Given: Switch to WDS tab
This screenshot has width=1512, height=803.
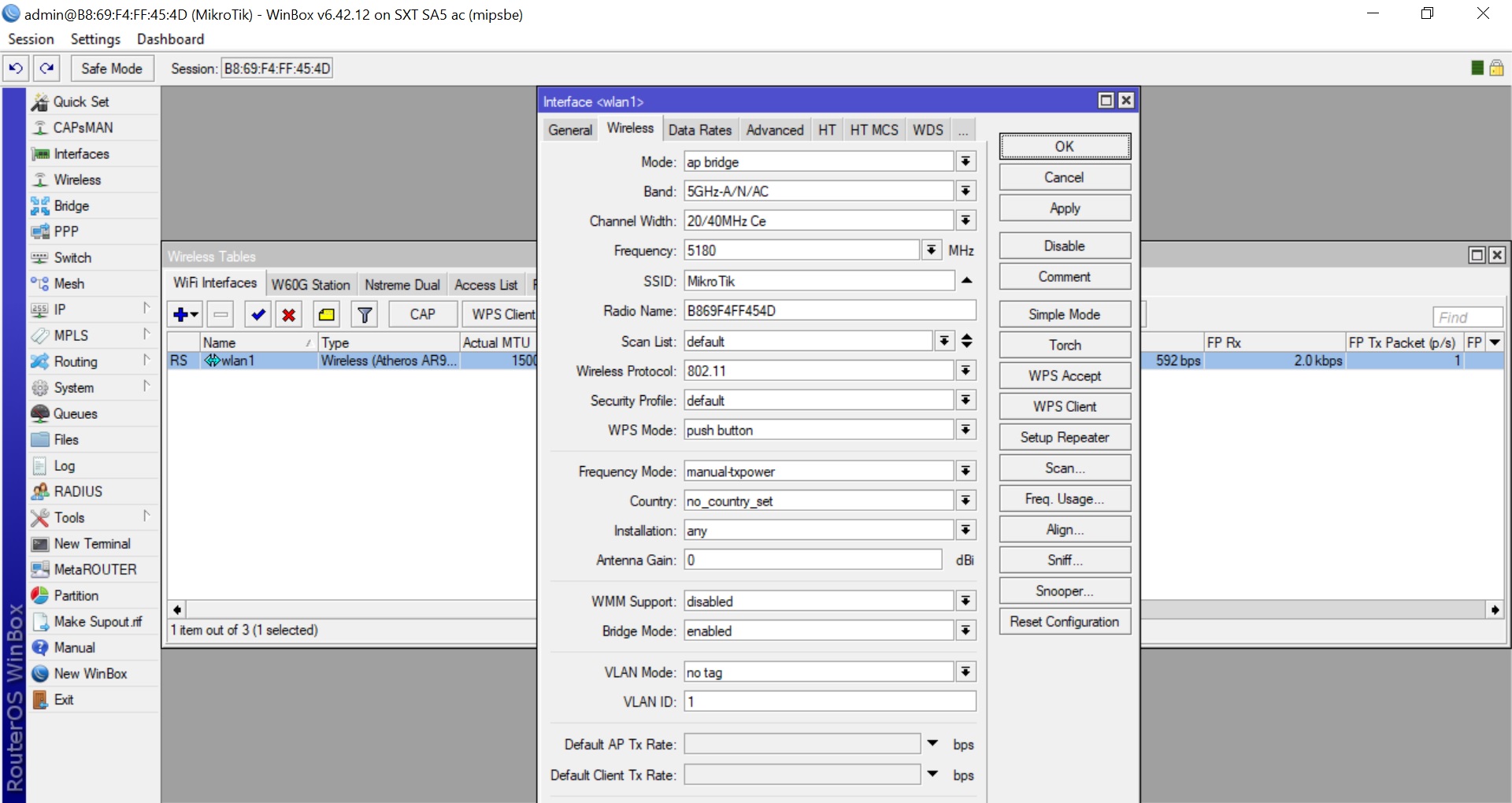Looking at the screenshot, I should point(928,130).
